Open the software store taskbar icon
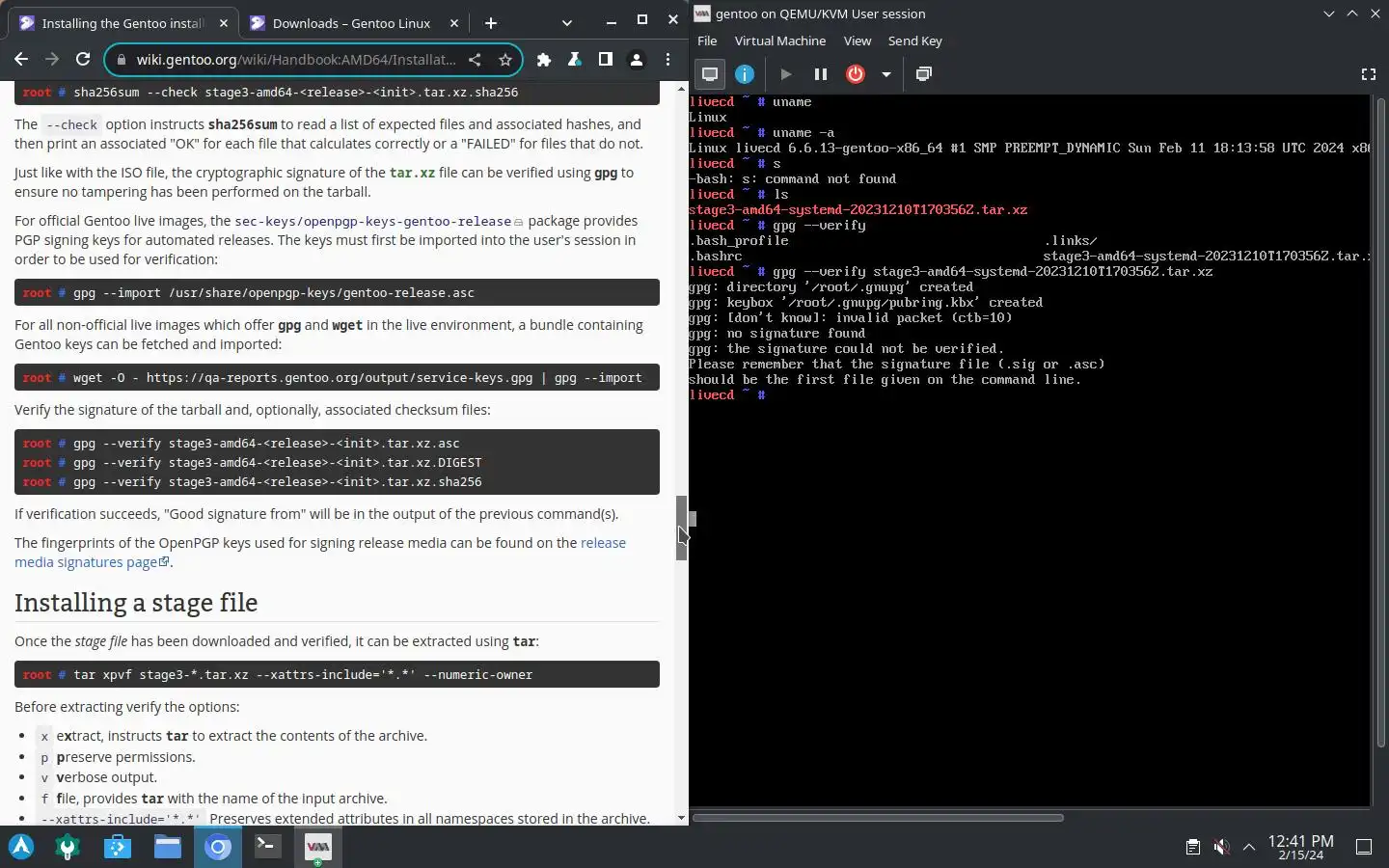Image resolution: width=1389 pixels, height=868 pixels. [118, 847]
